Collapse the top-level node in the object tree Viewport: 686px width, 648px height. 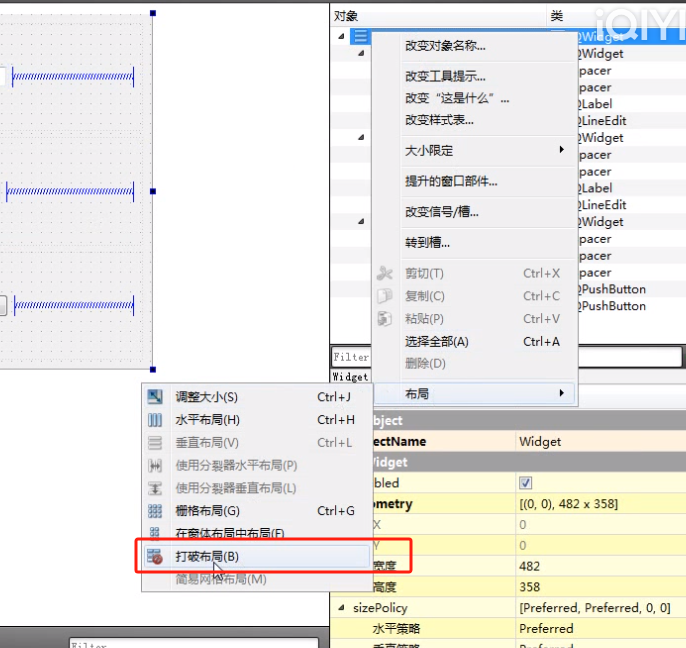(x=342, y=37)
